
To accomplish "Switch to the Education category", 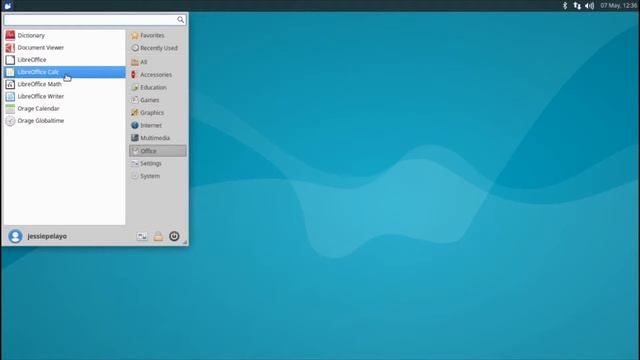I will 158,87.
